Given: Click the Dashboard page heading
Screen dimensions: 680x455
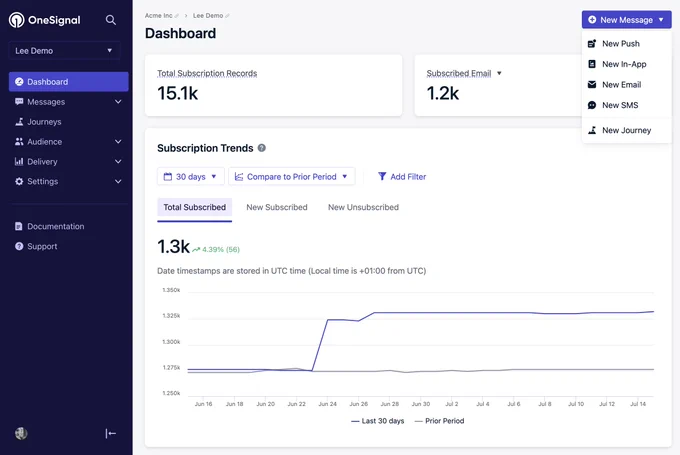Looking at the screenshot, I should pos(180,33).
